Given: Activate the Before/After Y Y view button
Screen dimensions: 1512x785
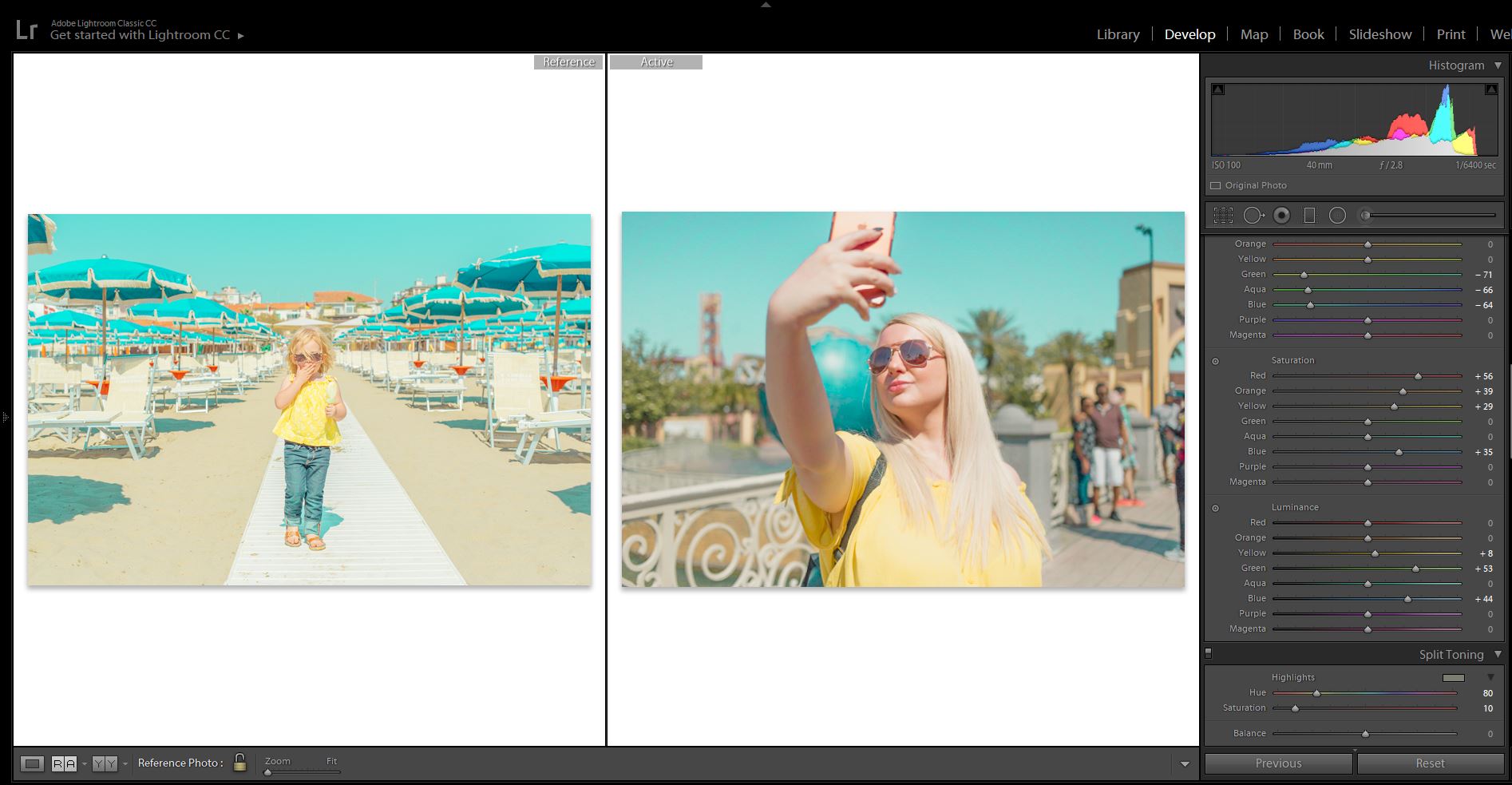Looking at the screenshot, I should (105, 763).
